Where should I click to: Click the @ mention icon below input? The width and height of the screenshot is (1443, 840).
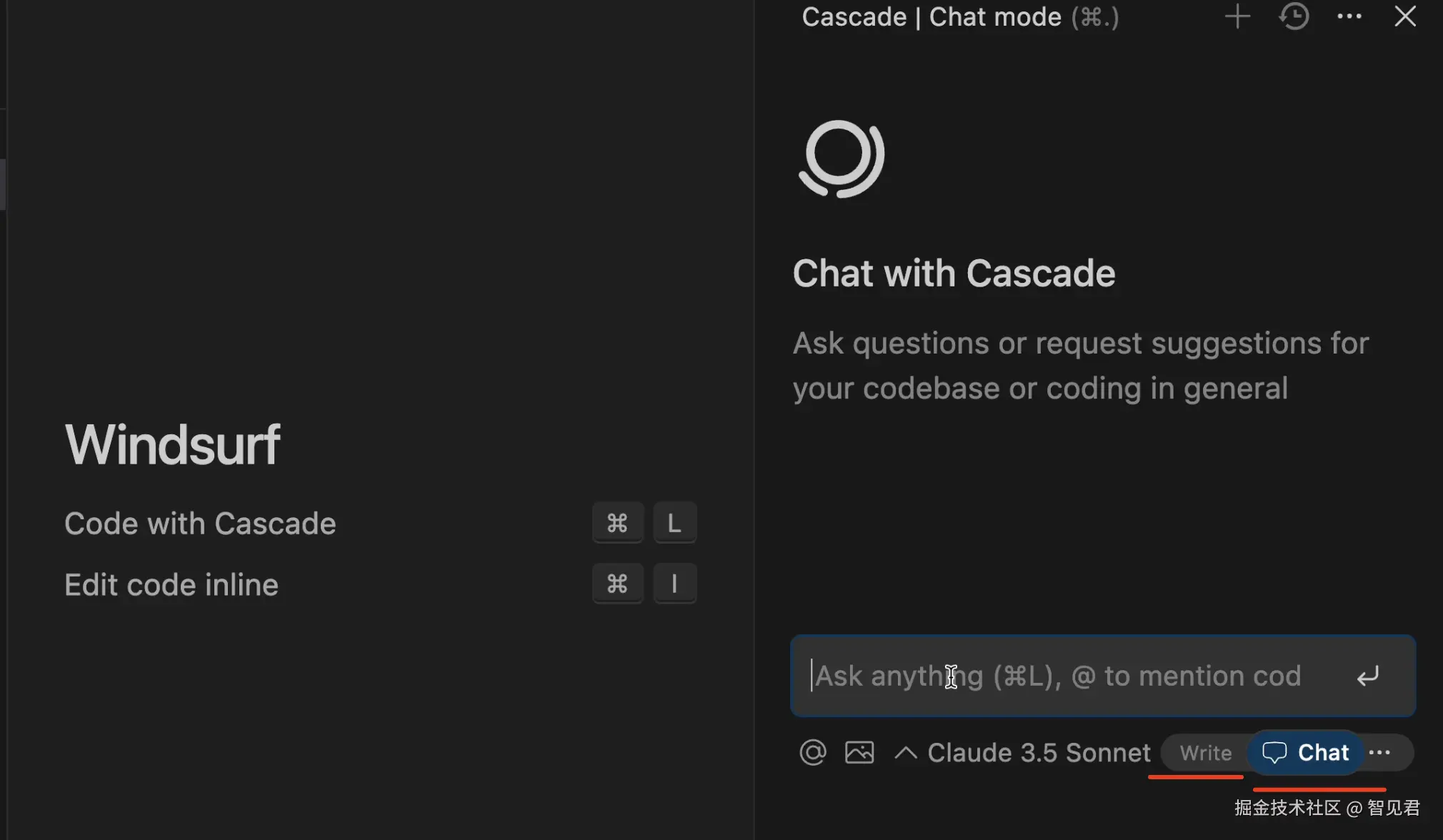(813, 752)
